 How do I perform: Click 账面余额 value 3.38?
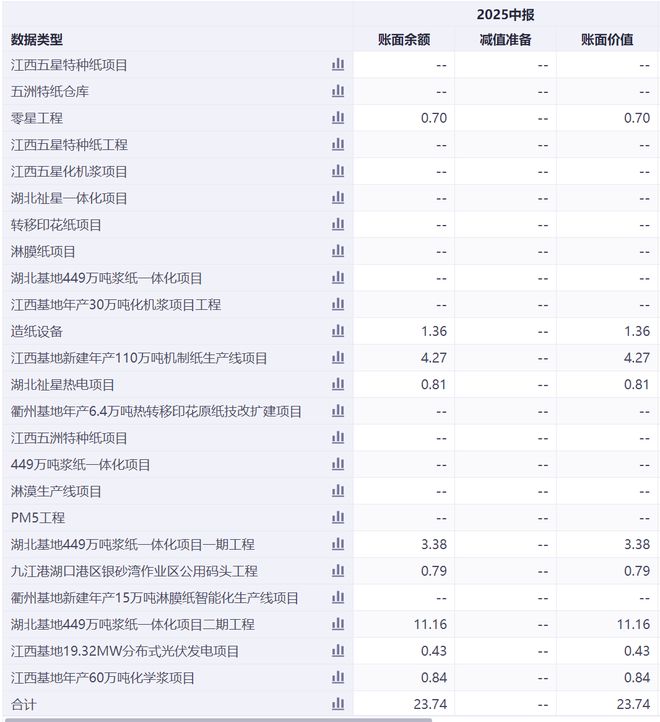[x=434, y=545]
